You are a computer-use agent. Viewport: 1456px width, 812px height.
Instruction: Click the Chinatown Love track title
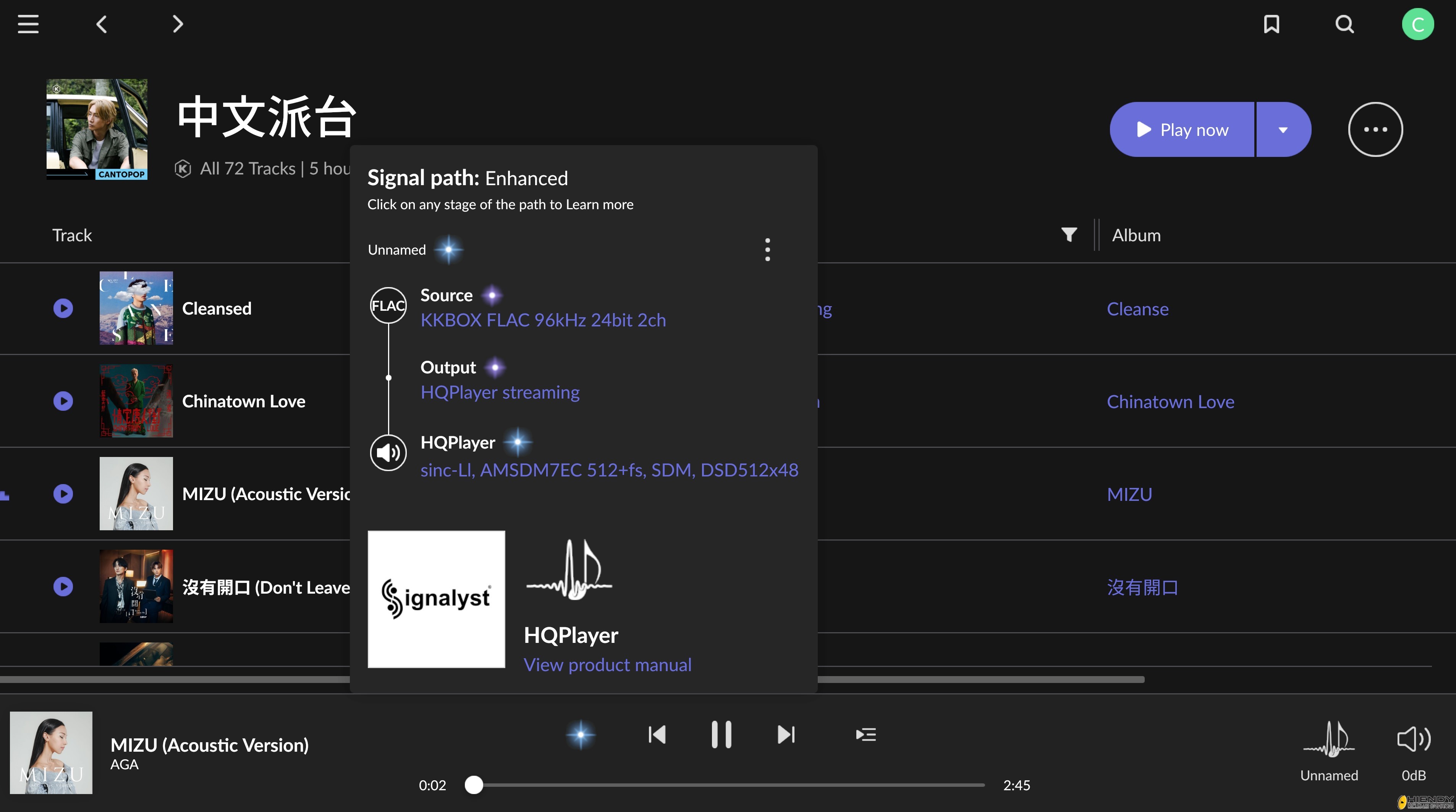pos(244,401)
